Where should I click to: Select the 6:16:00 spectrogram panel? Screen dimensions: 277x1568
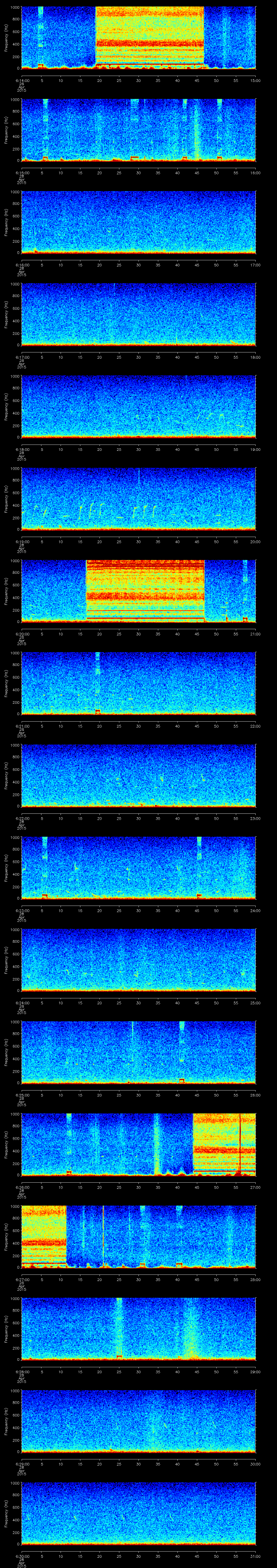(138, 222)
